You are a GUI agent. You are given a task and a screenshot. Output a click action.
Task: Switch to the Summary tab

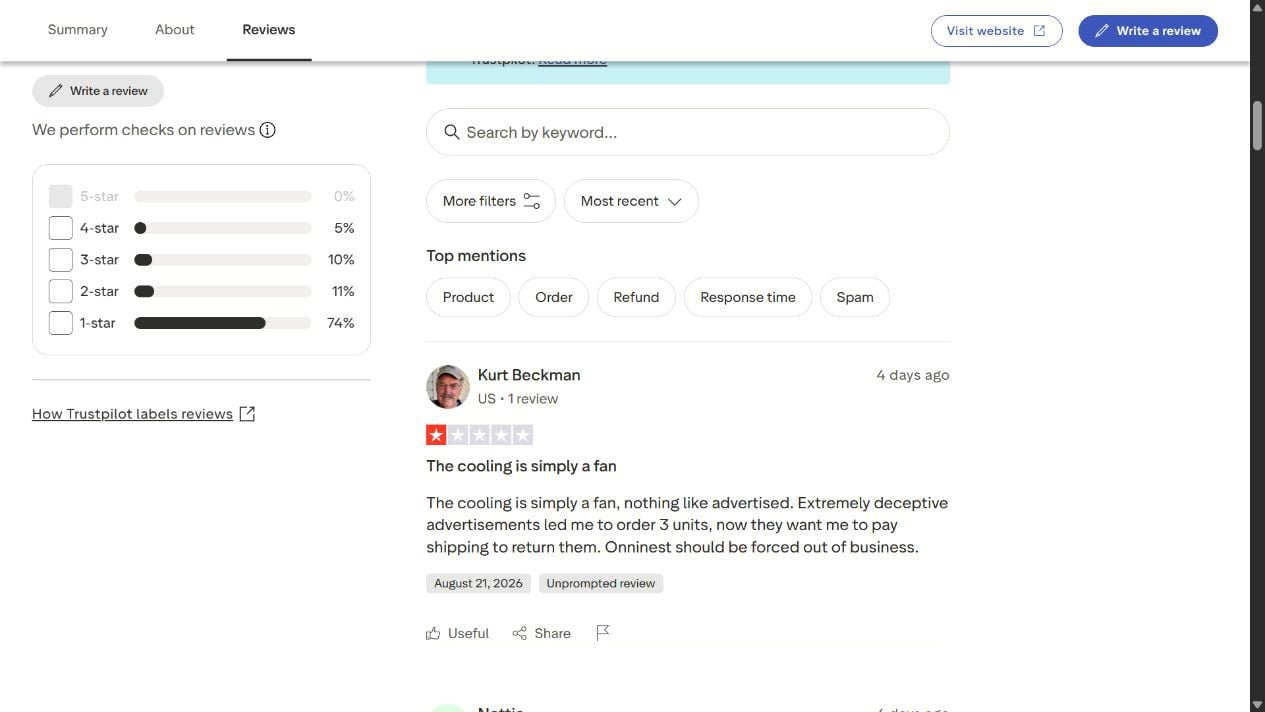pyautogui.click(x=77, y=30)
